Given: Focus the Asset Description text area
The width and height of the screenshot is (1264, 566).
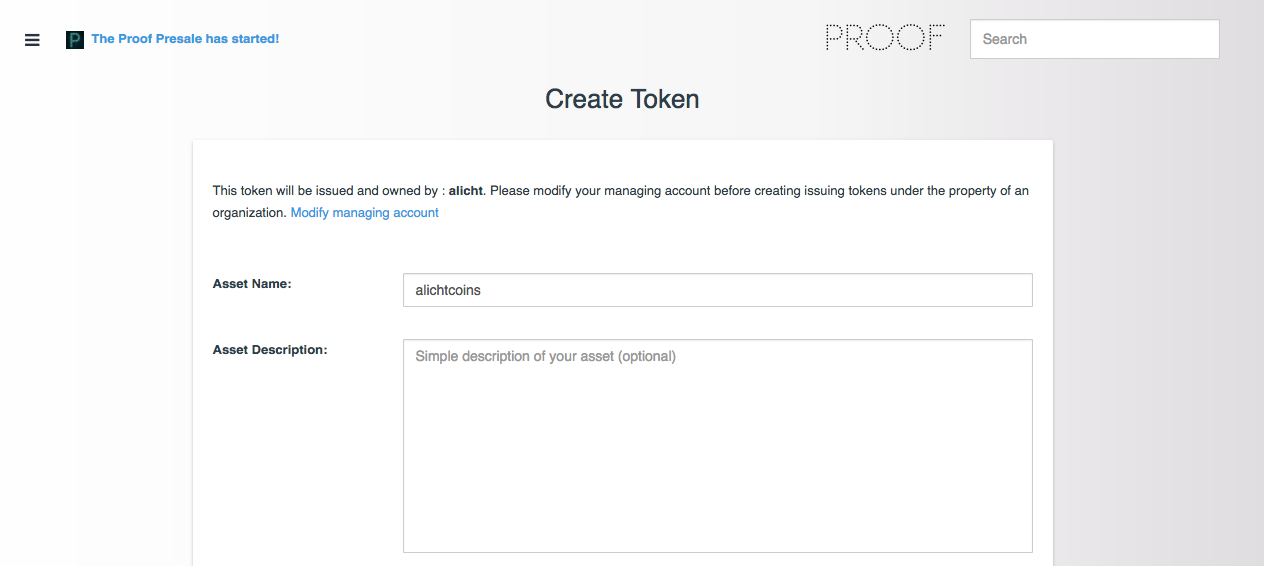Looking at the screenshot, I should pyautogui.click(x=717, y=445).
